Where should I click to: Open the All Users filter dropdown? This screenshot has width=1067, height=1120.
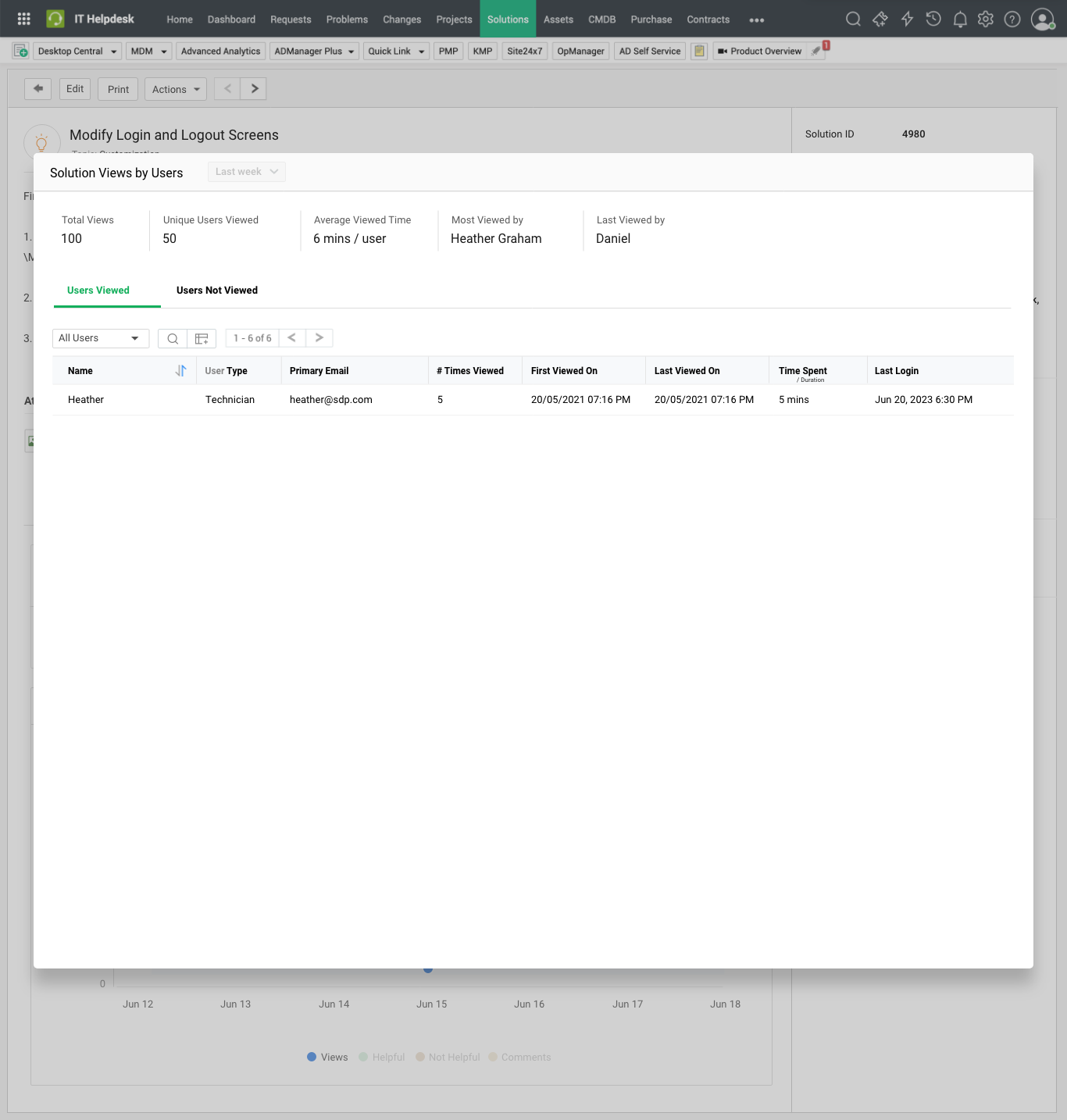(100, 338)
